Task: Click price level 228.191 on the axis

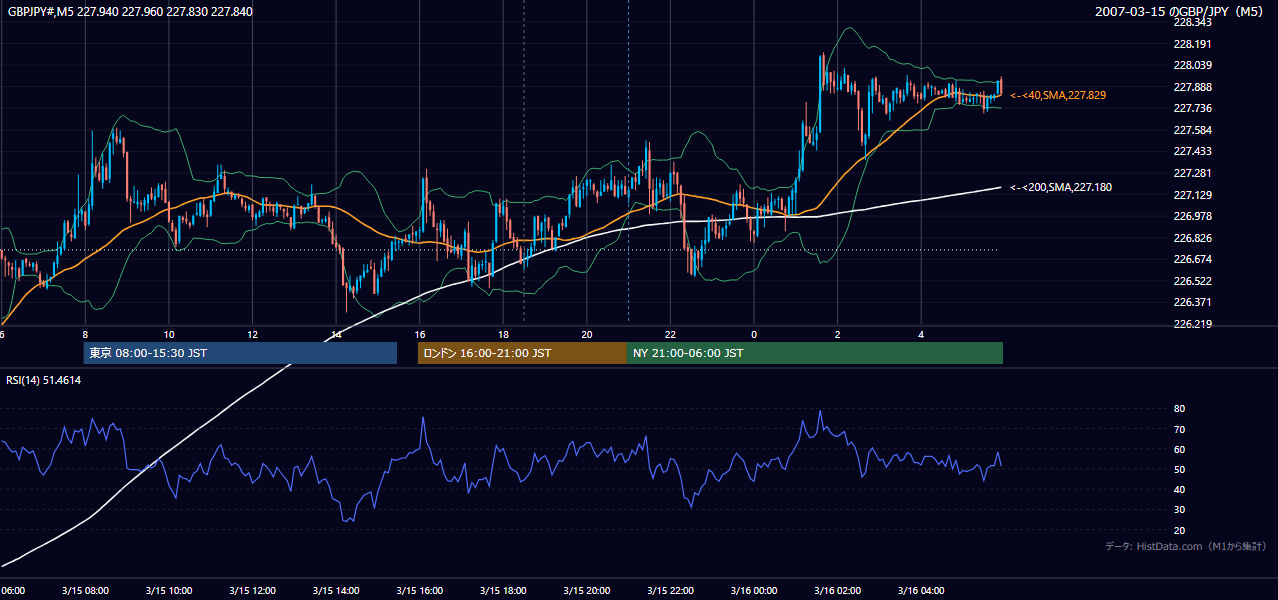Action: click(1192, 44)
